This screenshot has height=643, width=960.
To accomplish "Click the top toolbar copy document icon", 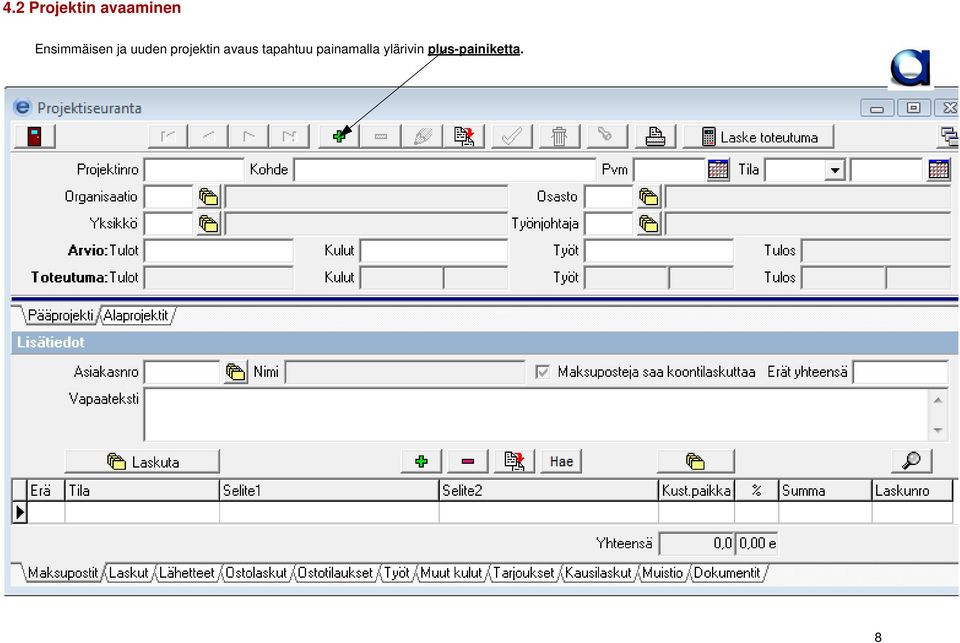I will [464, 137].
